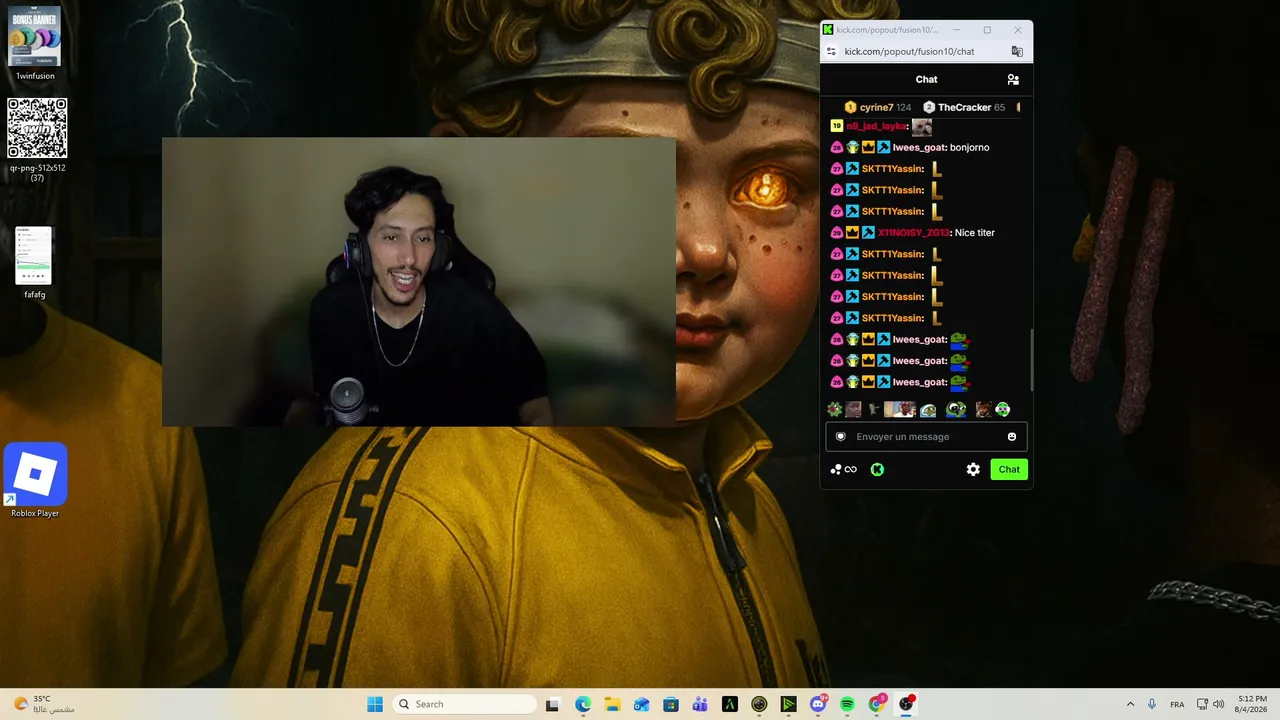Click the chat identity badge in message box
Image resolution: width=1280 pixels, height=720 pixels.
841,437
